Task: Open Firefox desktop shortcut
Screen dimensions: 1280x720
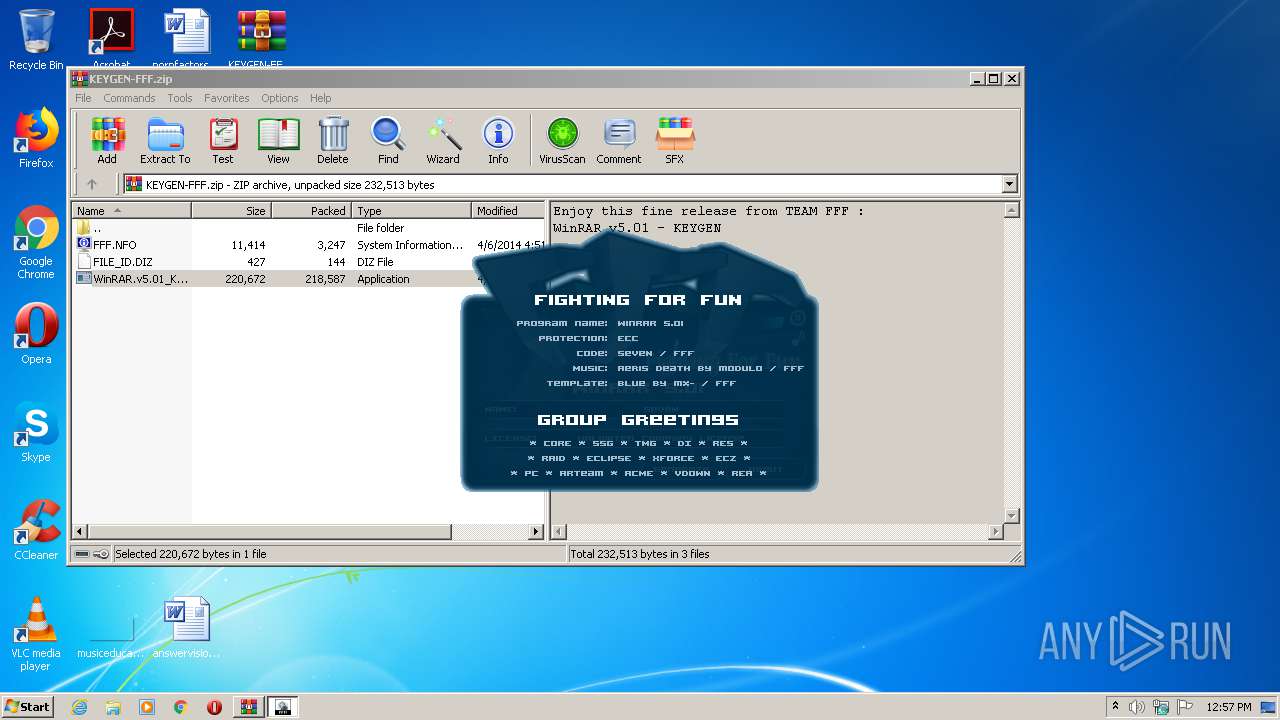Action: click(x=36, y=138)
